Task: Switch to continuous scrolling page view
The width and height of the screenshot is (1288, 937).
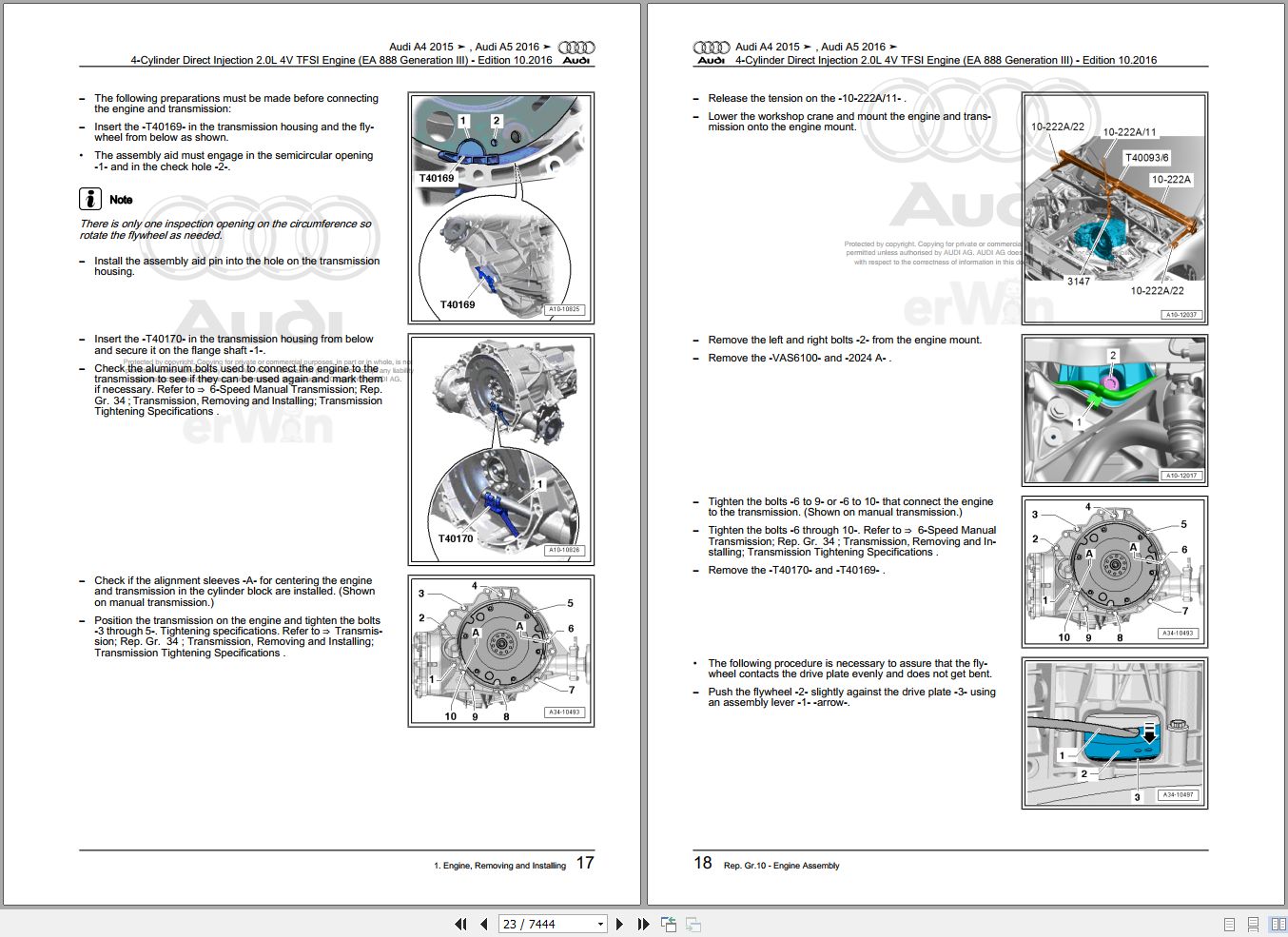Action: [x=1253, y=924]
